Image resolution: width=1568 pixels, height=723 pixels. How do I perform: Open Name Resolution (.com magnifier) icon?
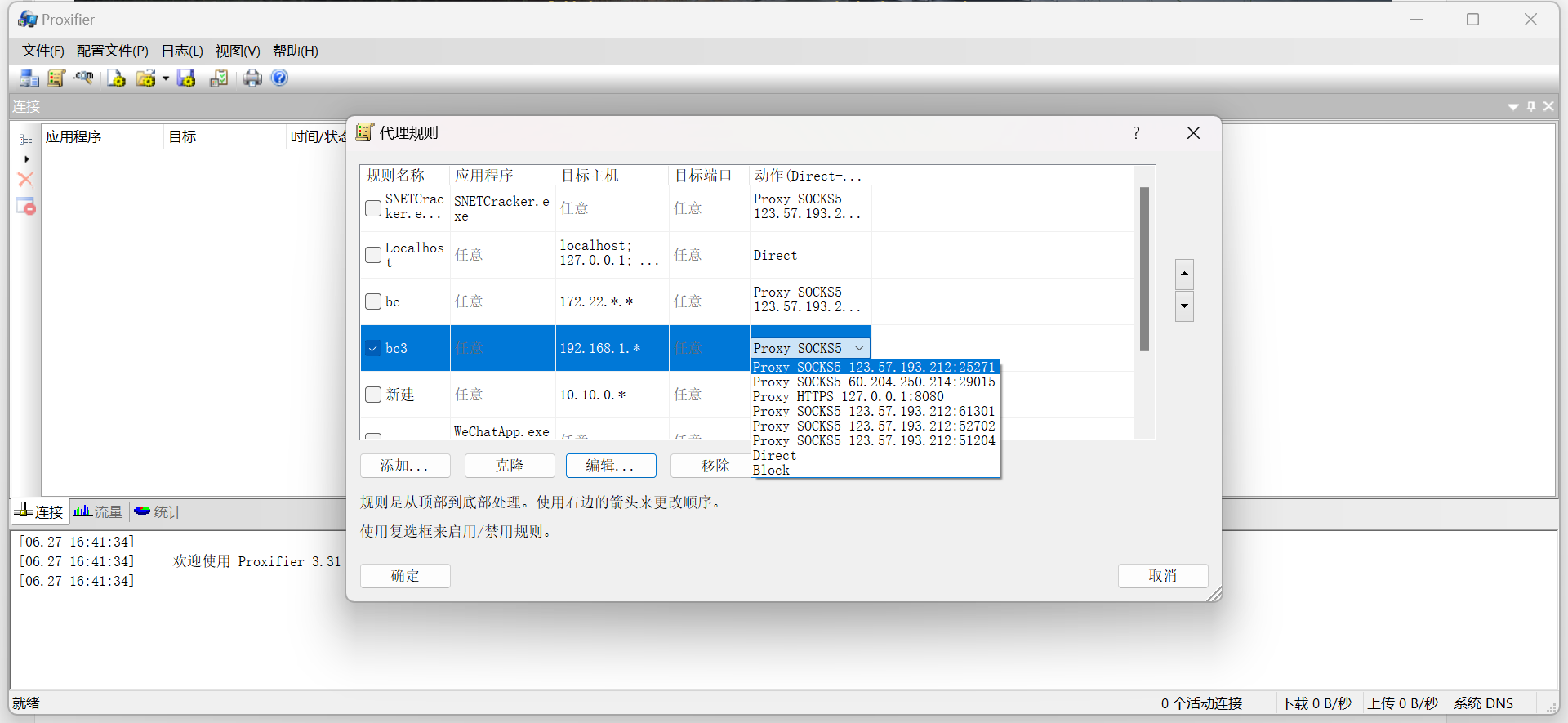pos(83,78)
